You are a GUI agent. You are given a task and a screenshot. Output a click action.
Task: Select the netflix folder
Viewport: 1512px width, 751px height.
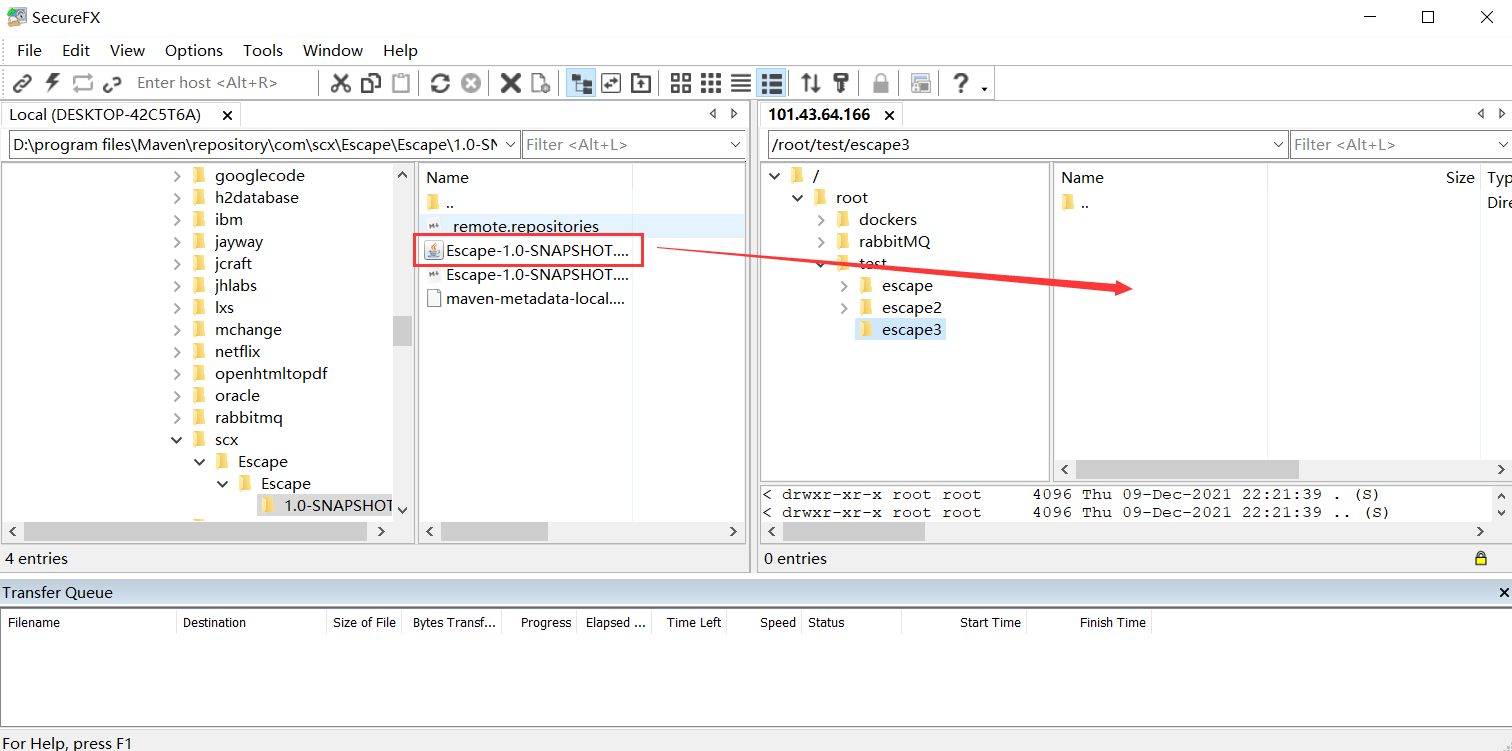pyautogui.click(x=237, y=352)
